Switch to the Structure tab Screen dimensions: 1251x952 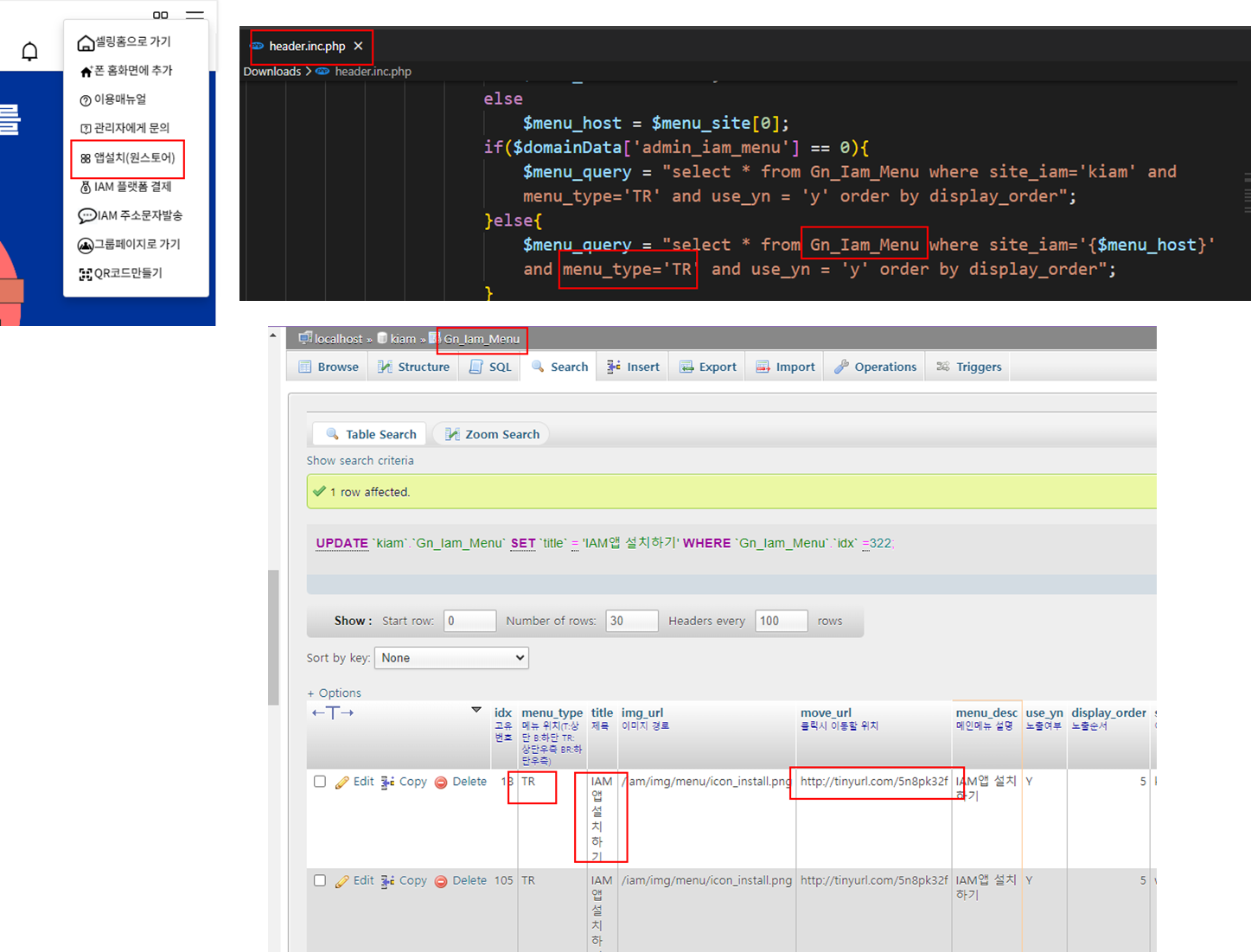click(x=413, y=367)
